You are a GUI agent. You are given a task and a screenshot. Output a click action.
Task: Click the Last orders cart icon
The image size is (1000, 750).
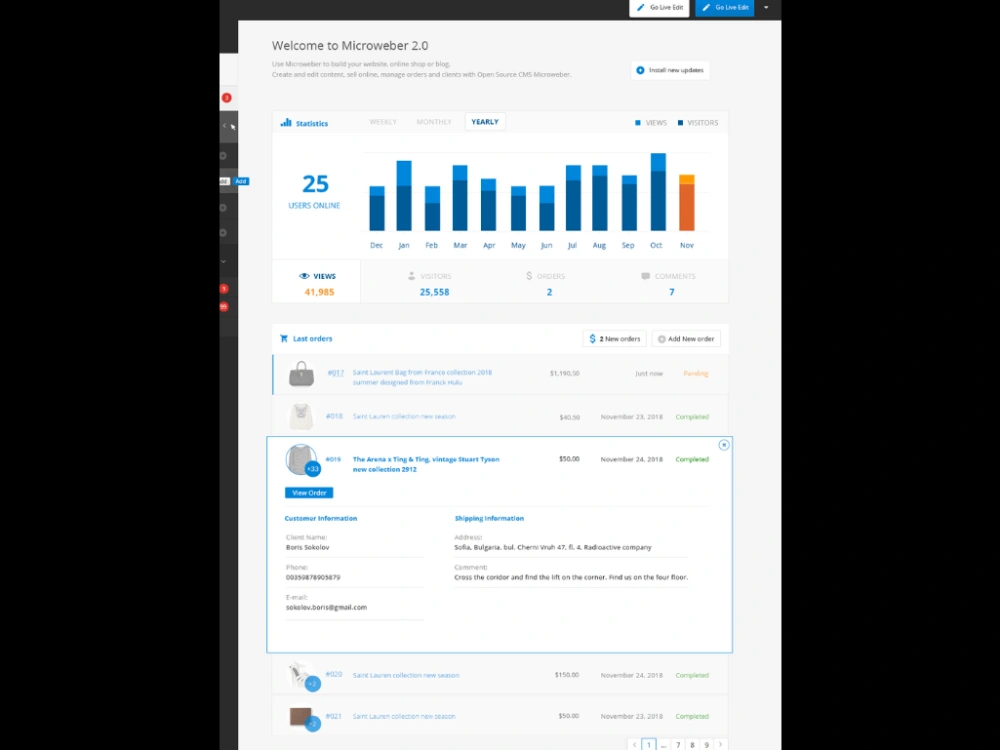click(x=284, y=339)
